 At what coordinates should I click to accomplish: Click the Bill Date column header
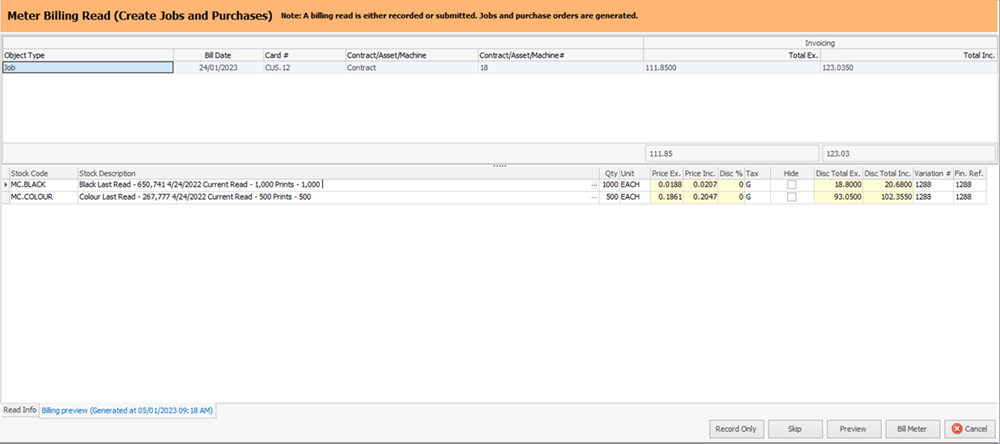[x=215, y=55]
